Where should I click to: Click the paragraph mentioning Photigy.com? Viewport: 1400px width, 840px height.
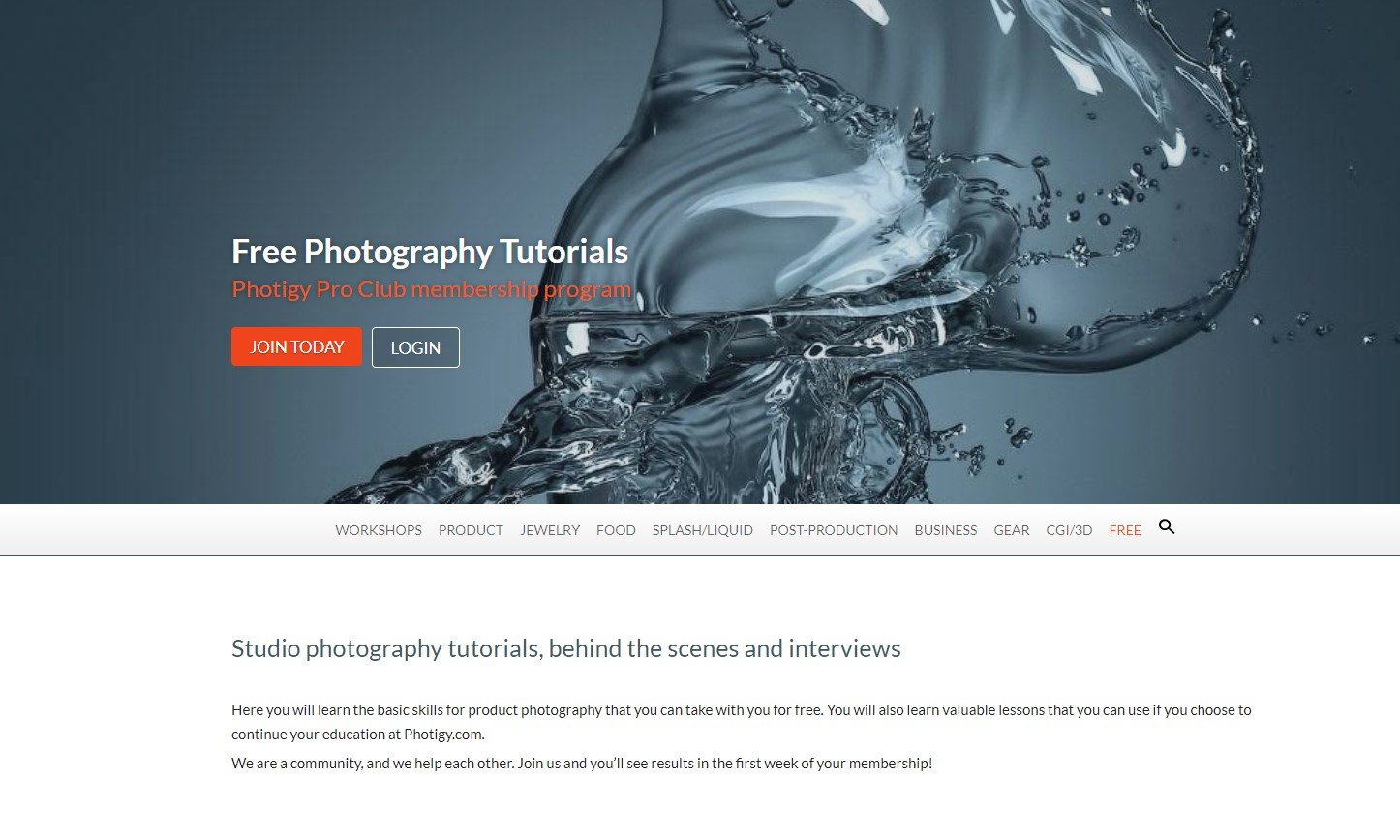pos(742,722)
